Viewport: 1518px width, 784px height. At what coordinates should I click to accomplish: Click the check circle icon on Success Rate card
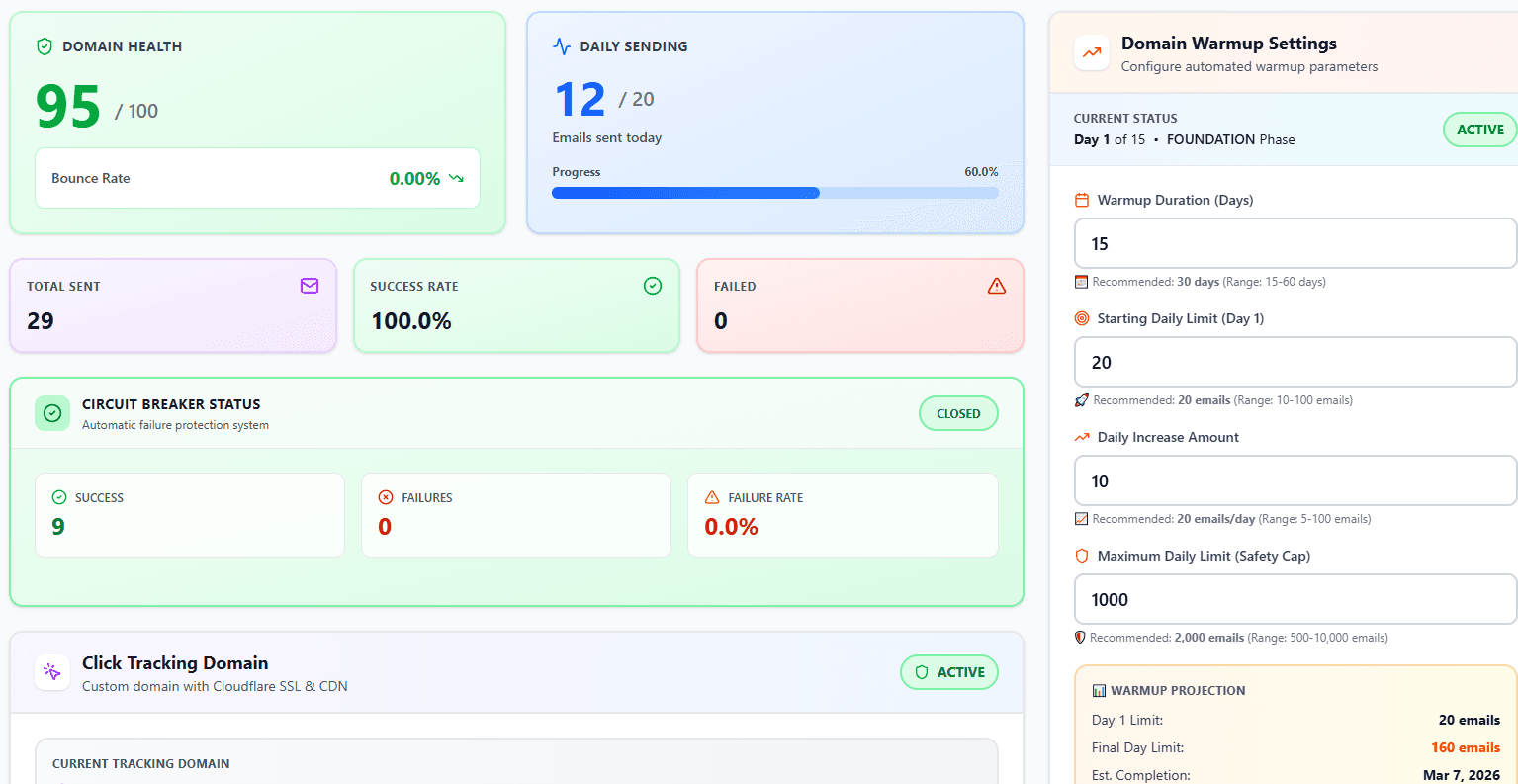pos(653,286)
